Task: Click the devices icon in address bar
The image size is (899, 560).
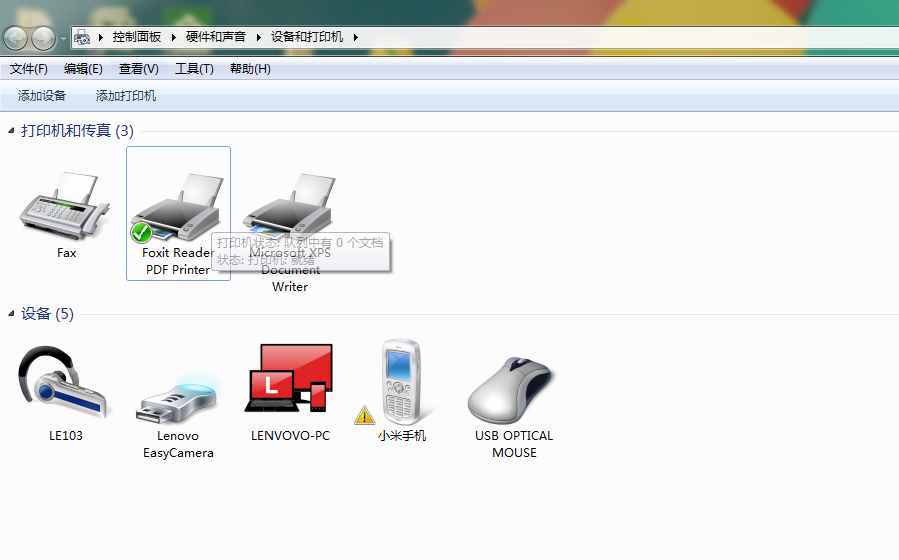Action: 82,38
